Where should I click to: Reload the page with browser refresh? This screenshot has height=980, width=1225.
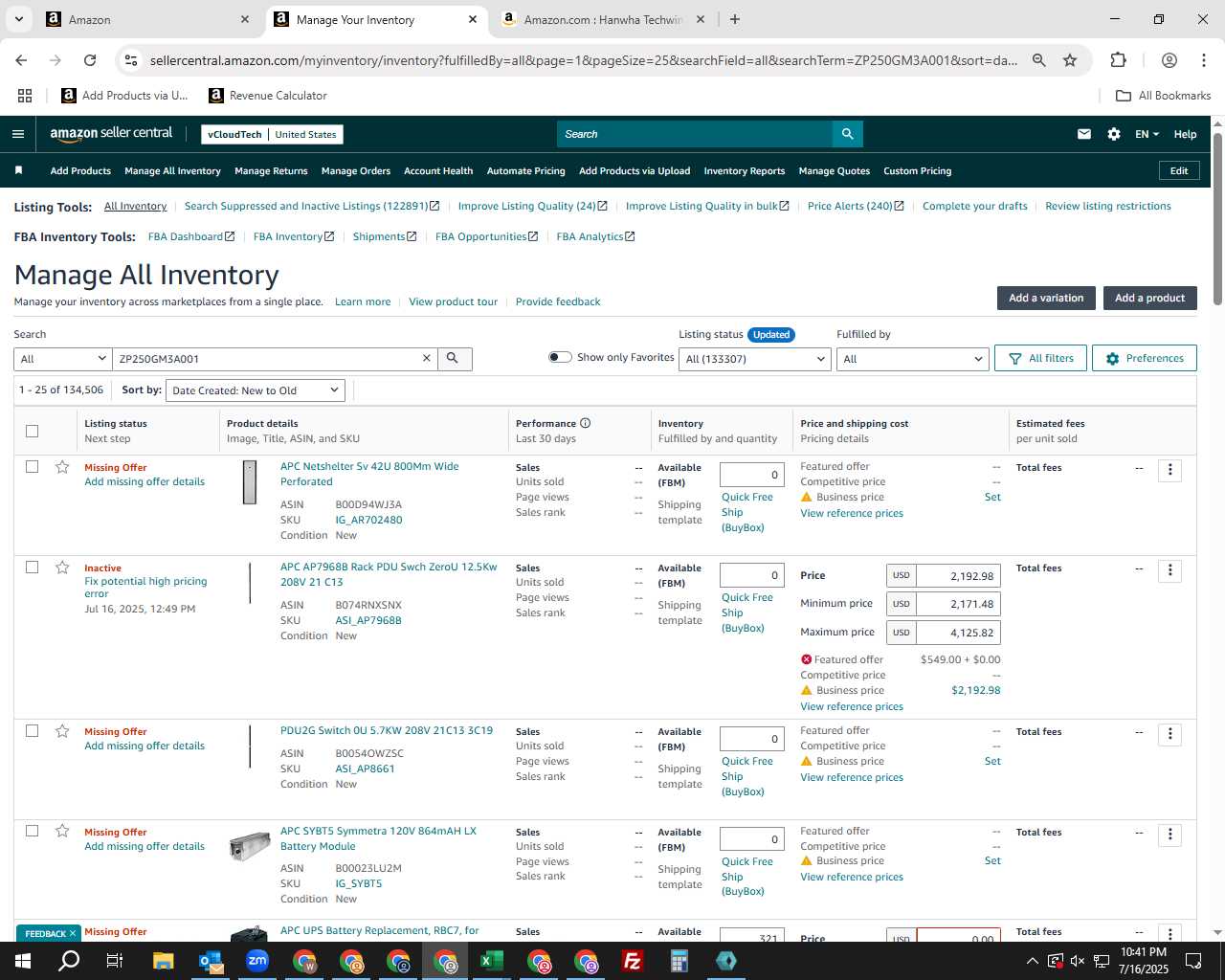click(90, 60)
